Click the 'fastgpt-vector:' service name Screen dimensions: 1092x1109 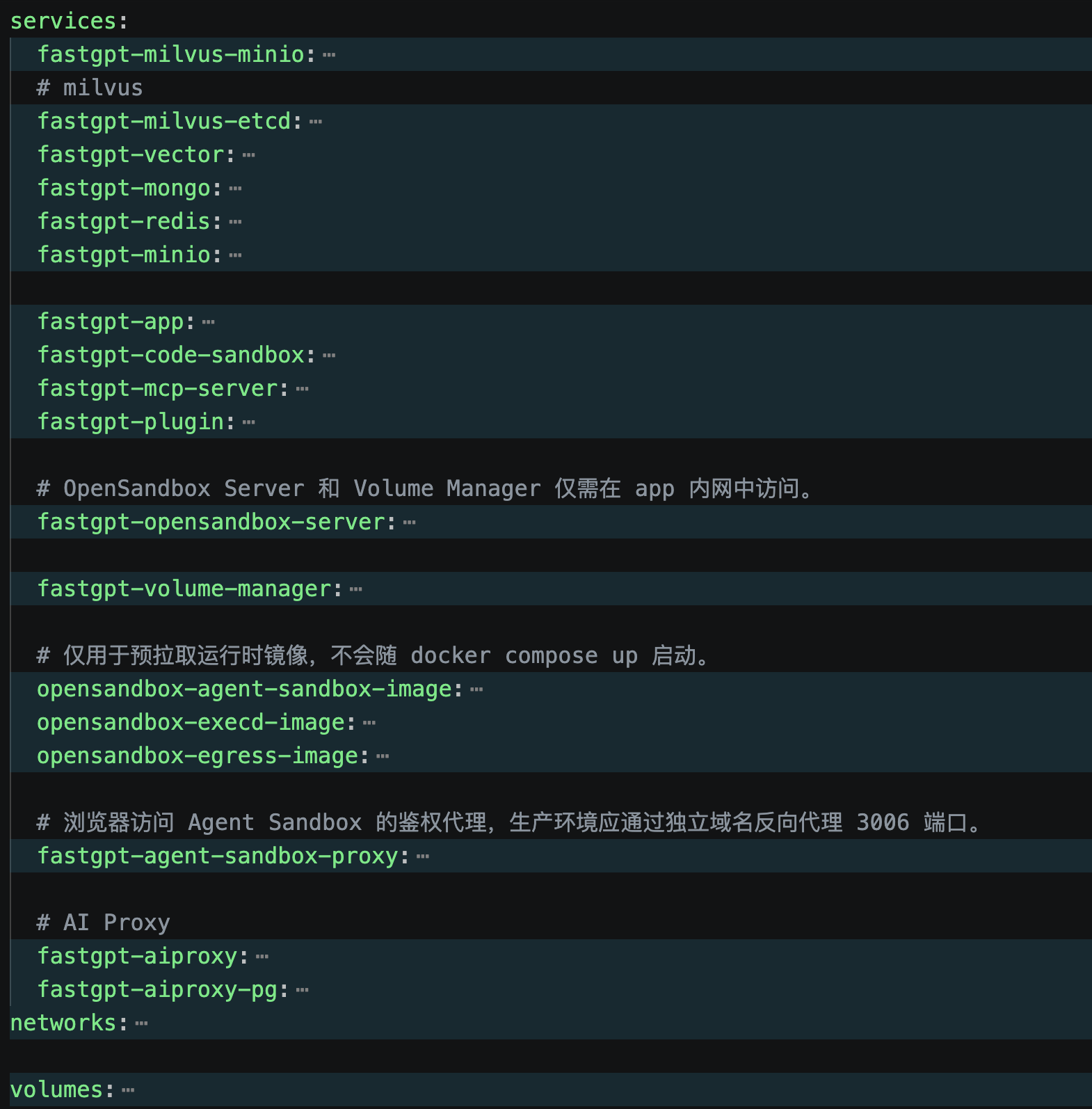[136, 155]
